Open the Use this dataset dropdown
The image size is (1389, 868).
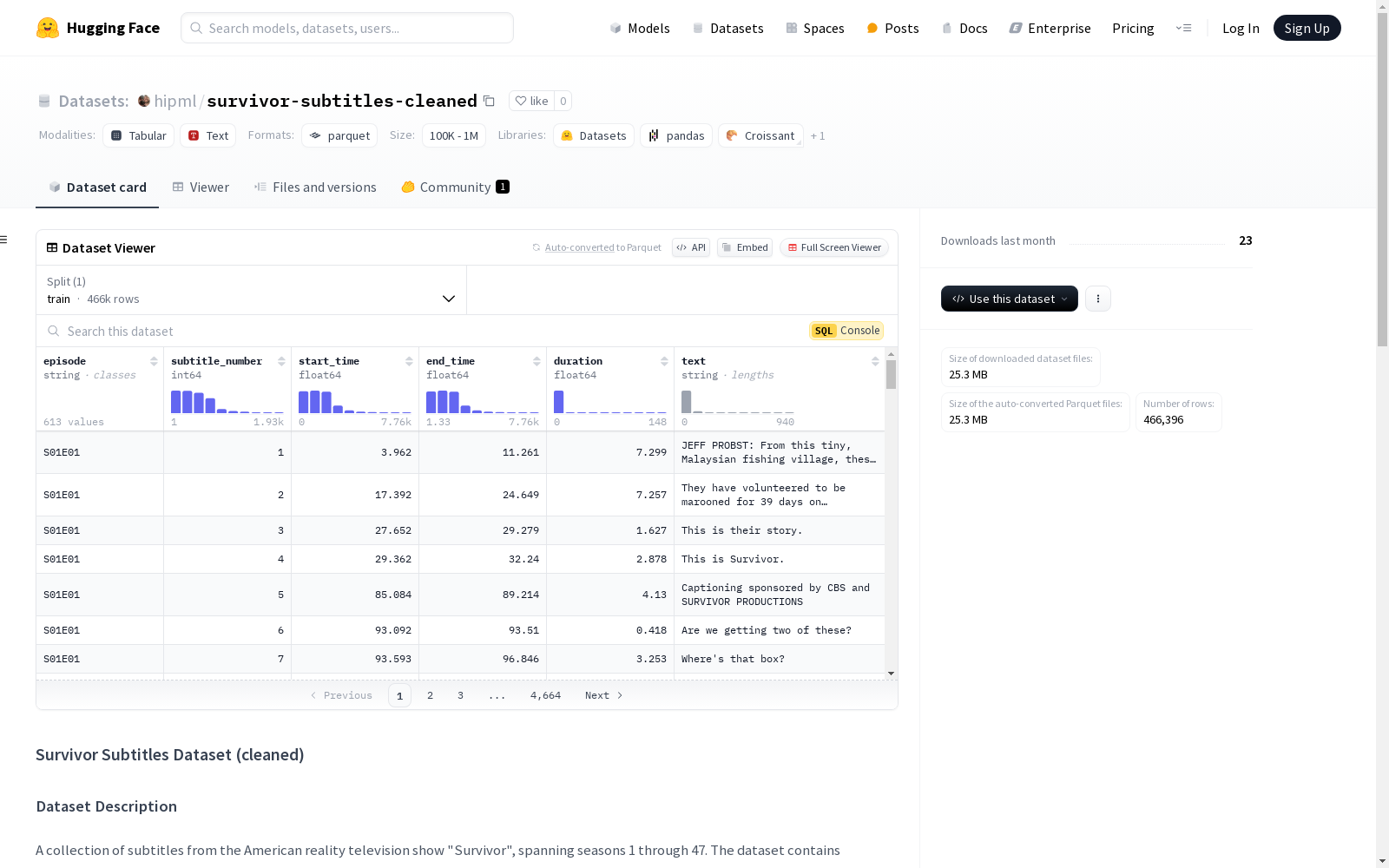tap(1010, 299)
